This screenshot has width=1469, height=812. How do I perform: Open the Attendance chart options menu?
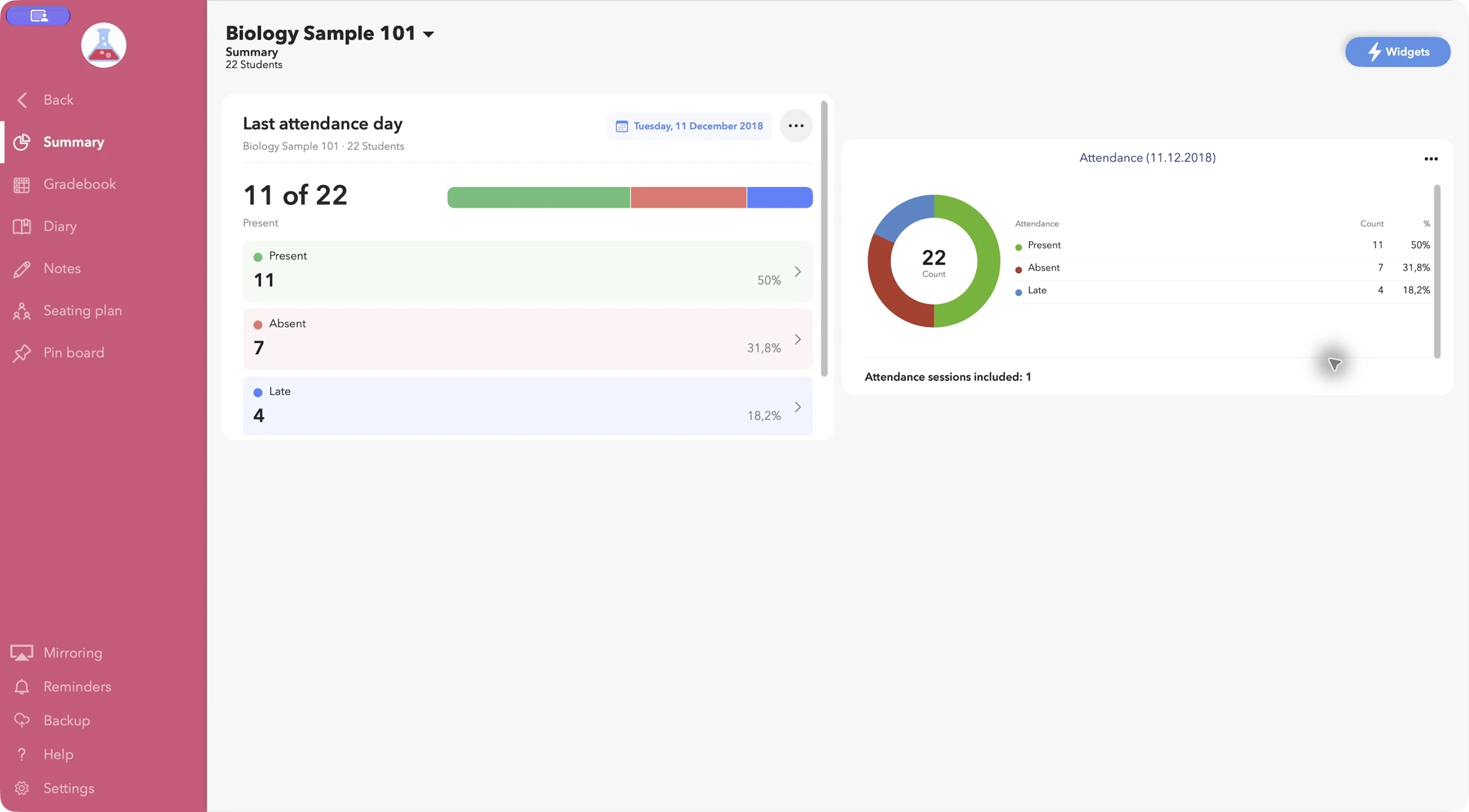tap(1431, 159)
